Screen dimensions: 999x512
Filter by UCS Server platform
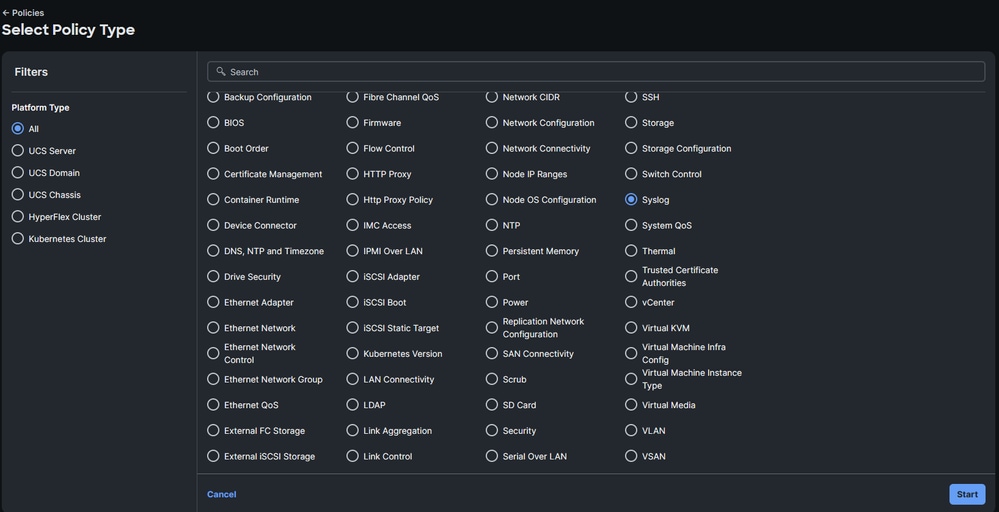tap(18, 150)
